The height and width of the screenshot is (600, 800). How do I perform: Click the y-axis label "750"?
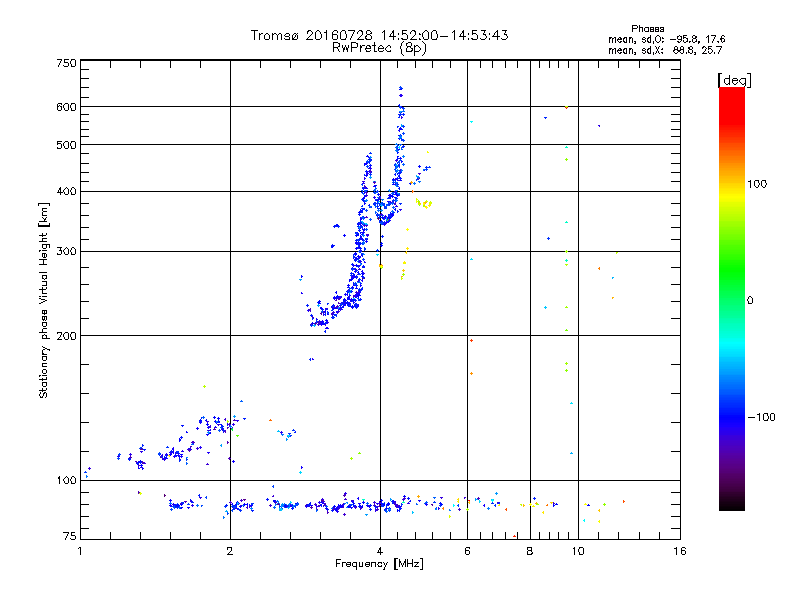pyautogui.click(x=66, y=63)
